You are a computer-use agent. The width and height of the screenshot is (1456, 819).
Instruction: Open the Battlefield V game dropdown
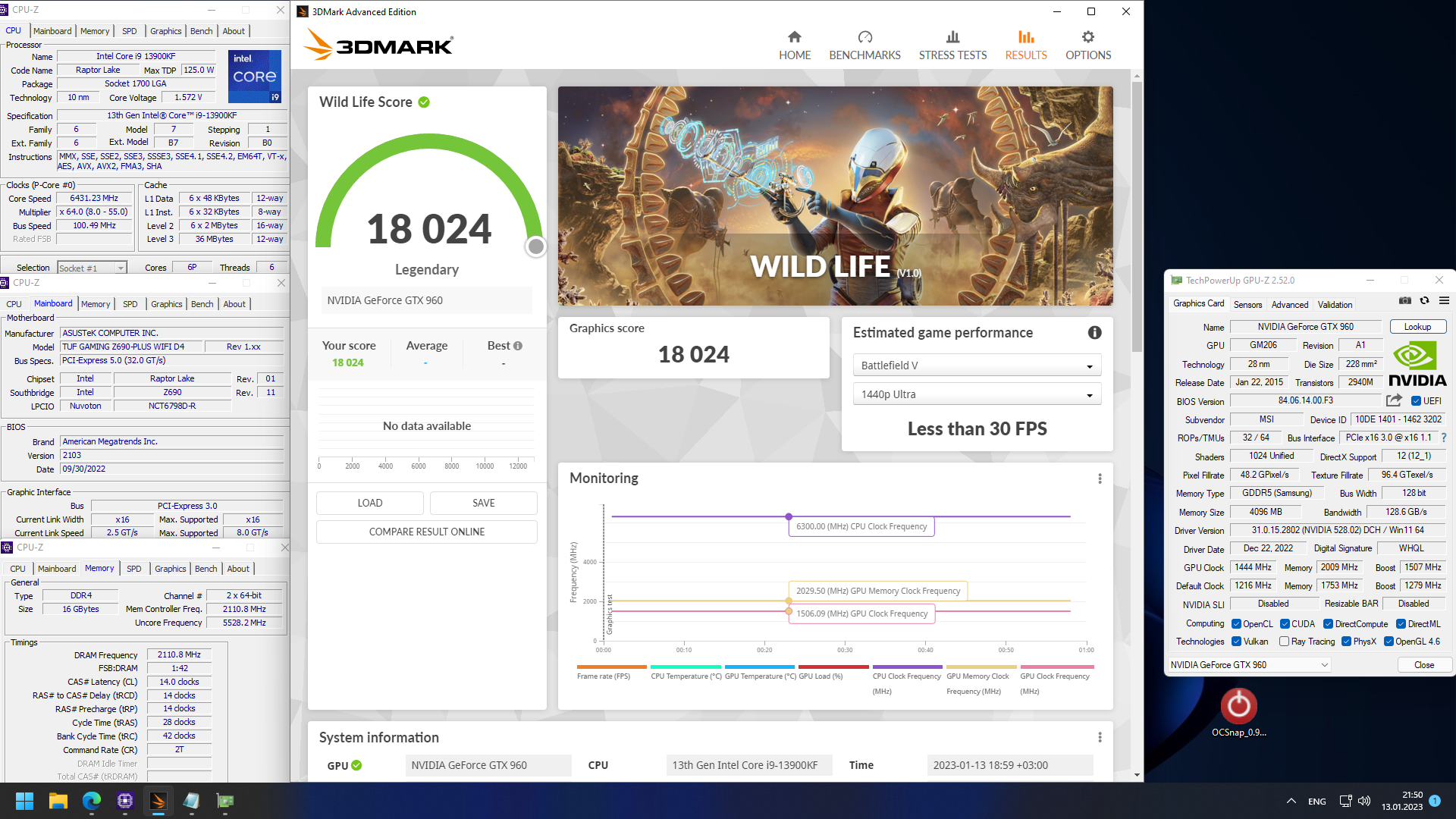tap(977, 366)
